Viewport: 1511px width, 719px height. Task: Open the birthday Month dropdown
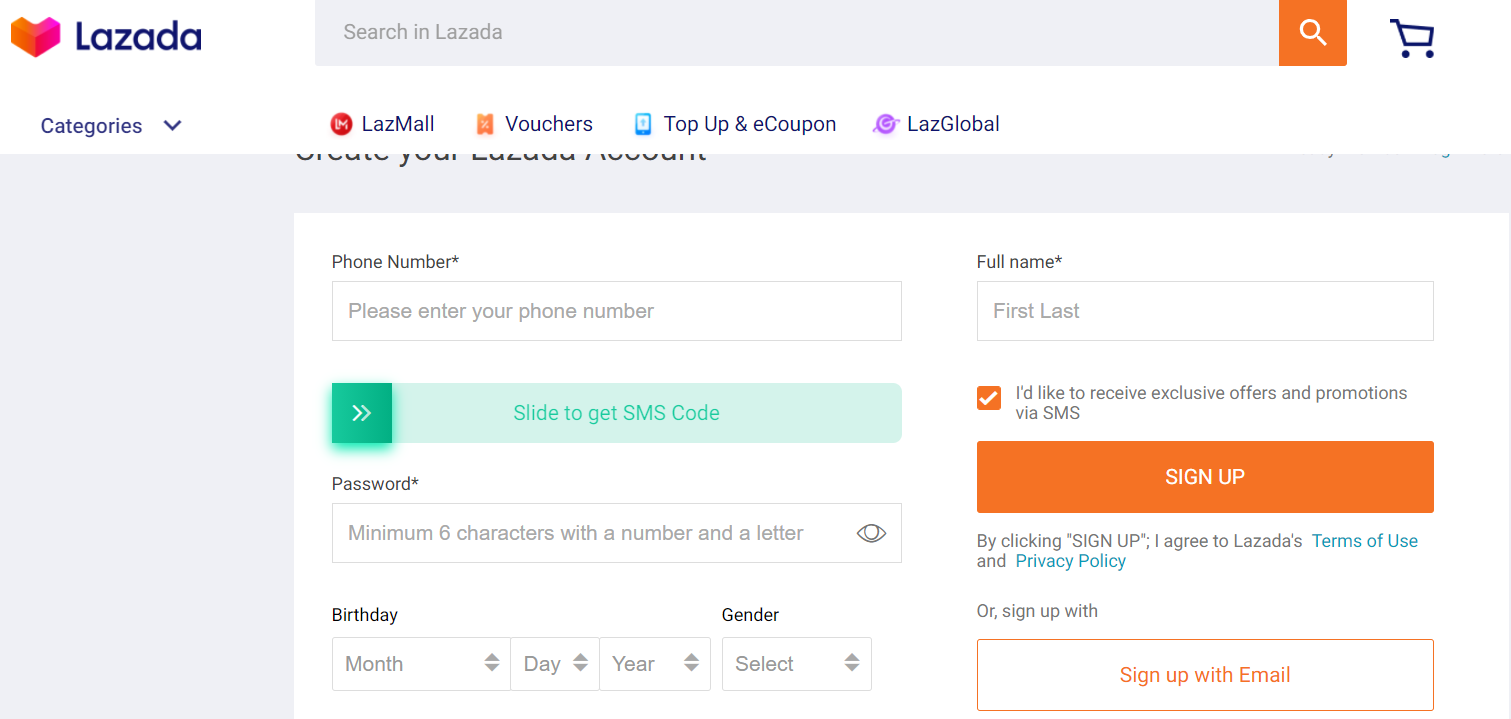coord(421,664)
